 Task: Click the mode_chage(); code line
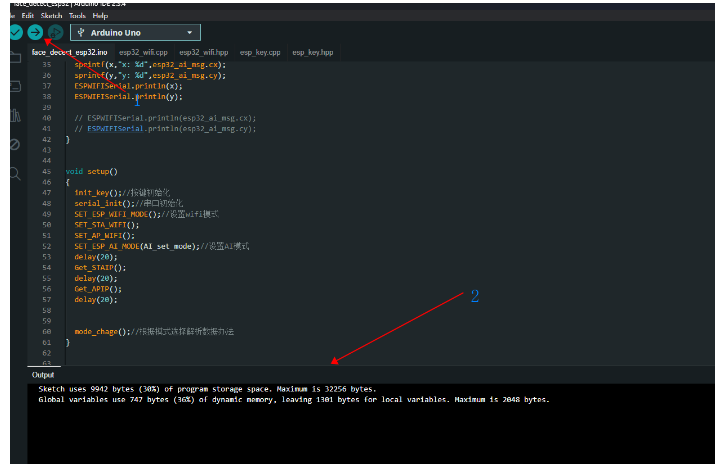click(x=154, y=331)
